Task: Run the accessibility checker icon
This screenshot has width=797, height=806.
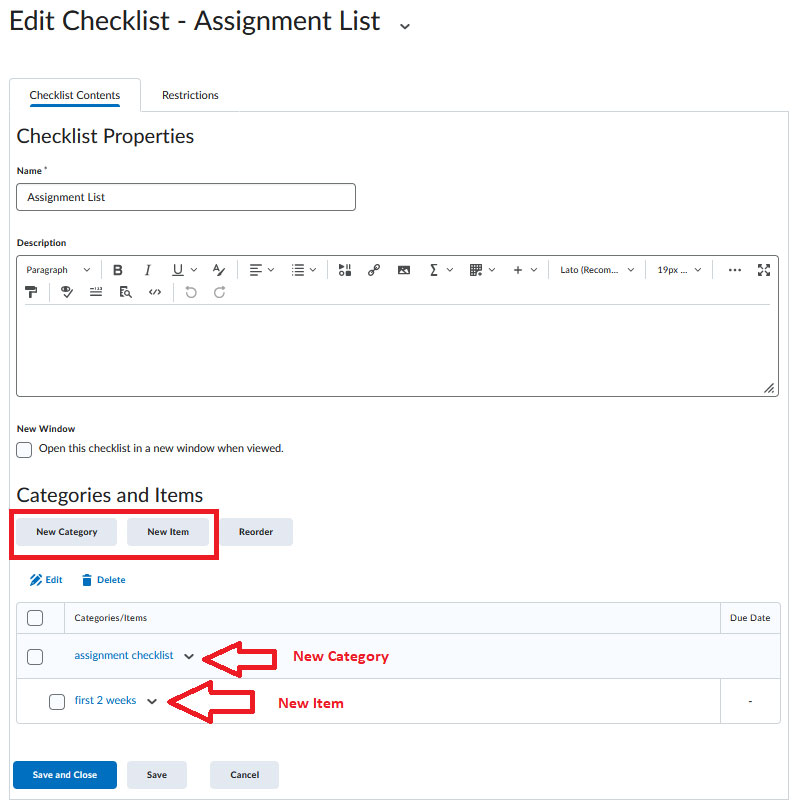Action: (x=66, y=291)
